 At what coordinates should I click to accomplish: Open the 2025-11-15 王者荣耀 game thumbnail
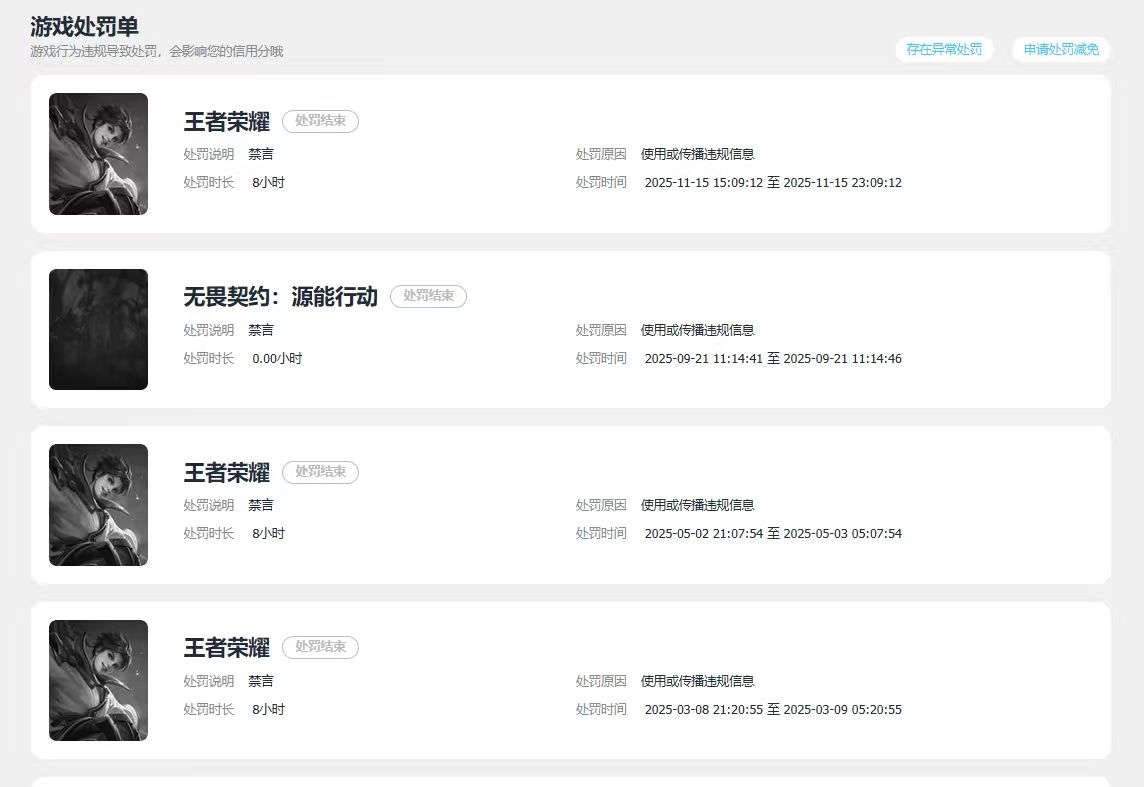[x=98, y=154]
